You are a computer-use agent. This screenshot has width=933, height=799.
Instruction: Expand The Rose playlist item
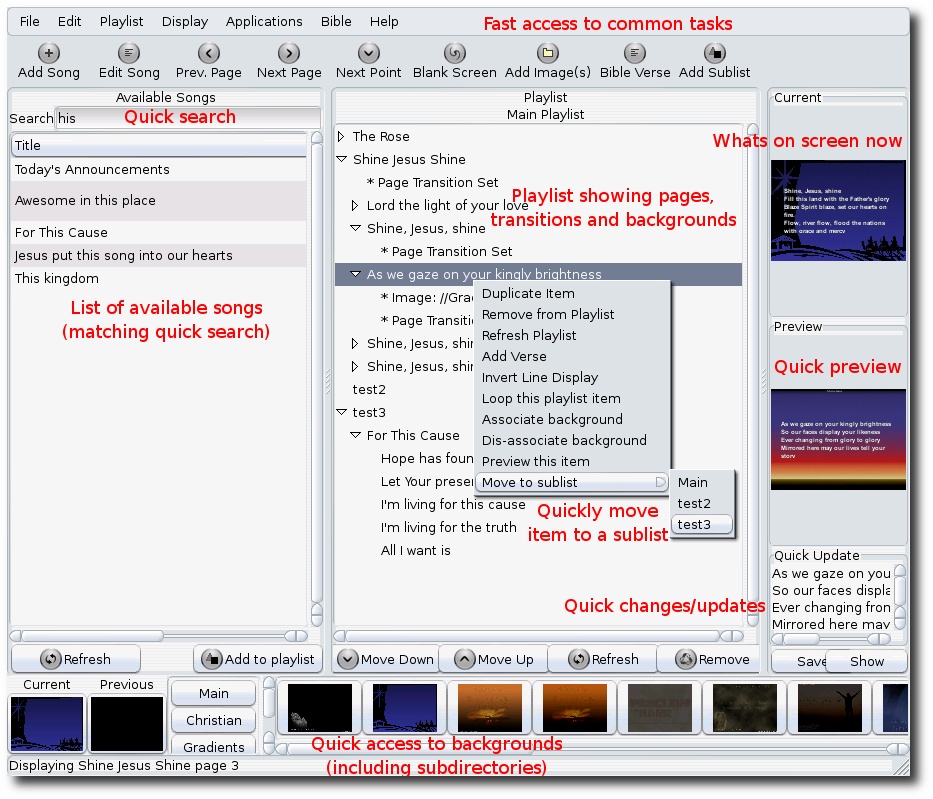coord(341,136)
